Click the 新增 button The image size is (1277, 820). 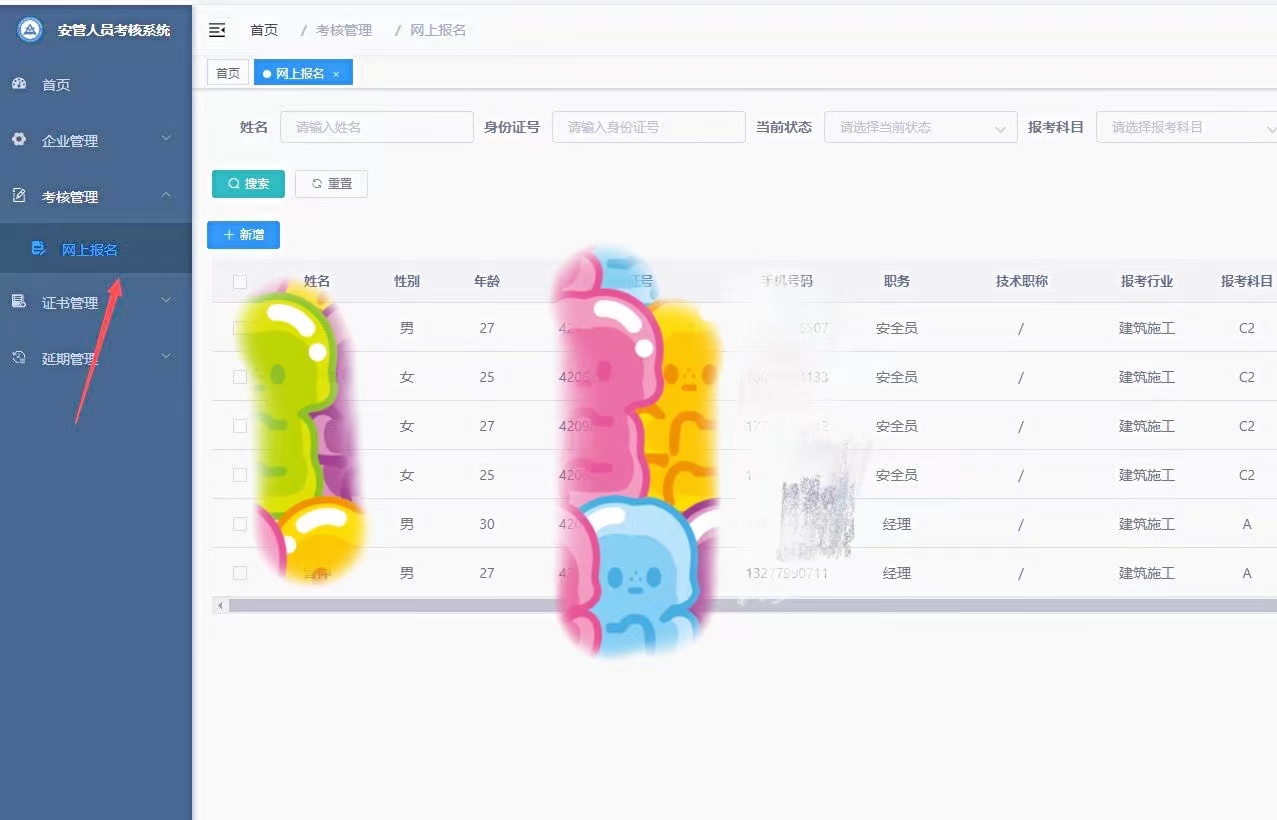[243, 235]
